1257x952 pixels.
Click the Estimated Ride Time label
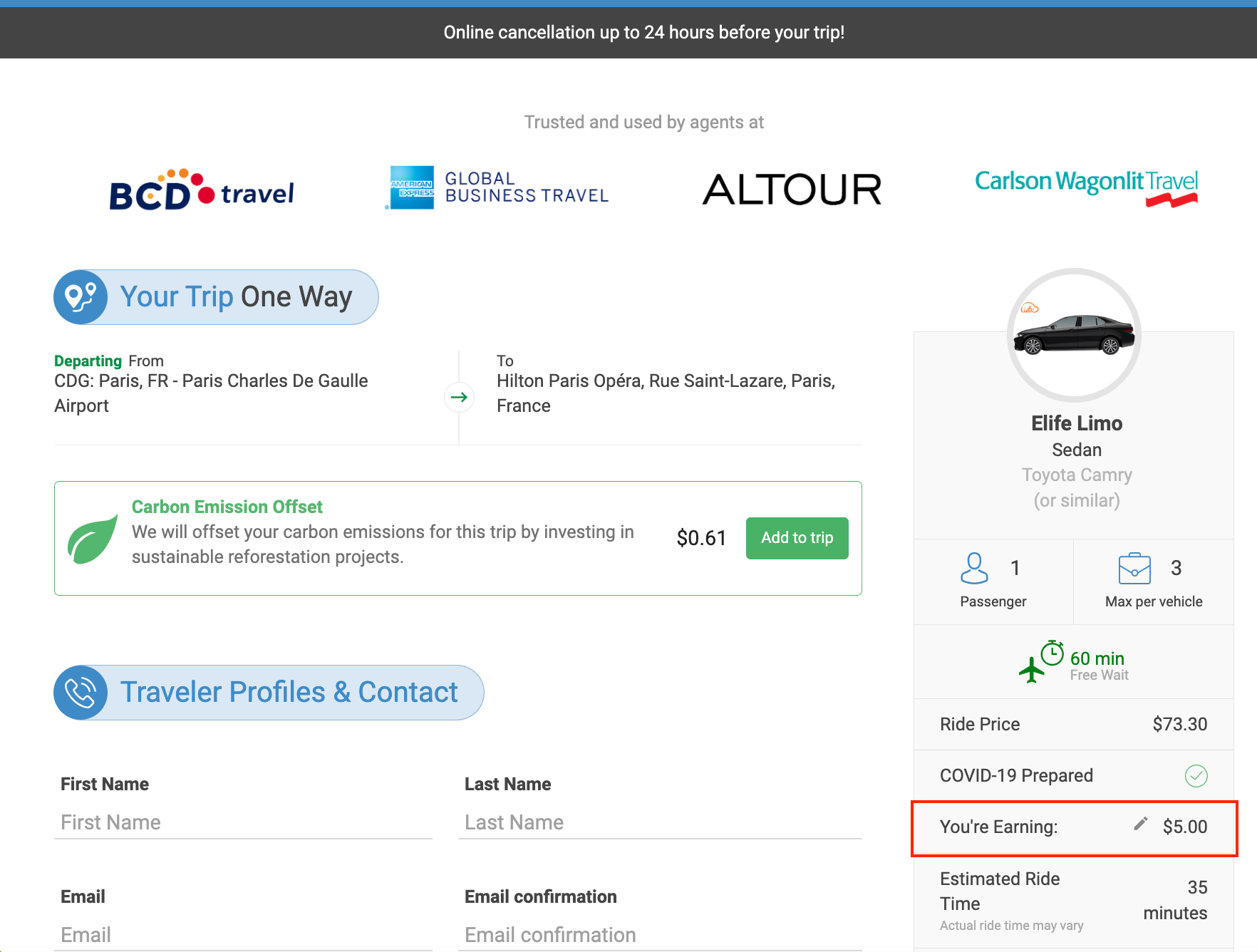pos(1000,891)
